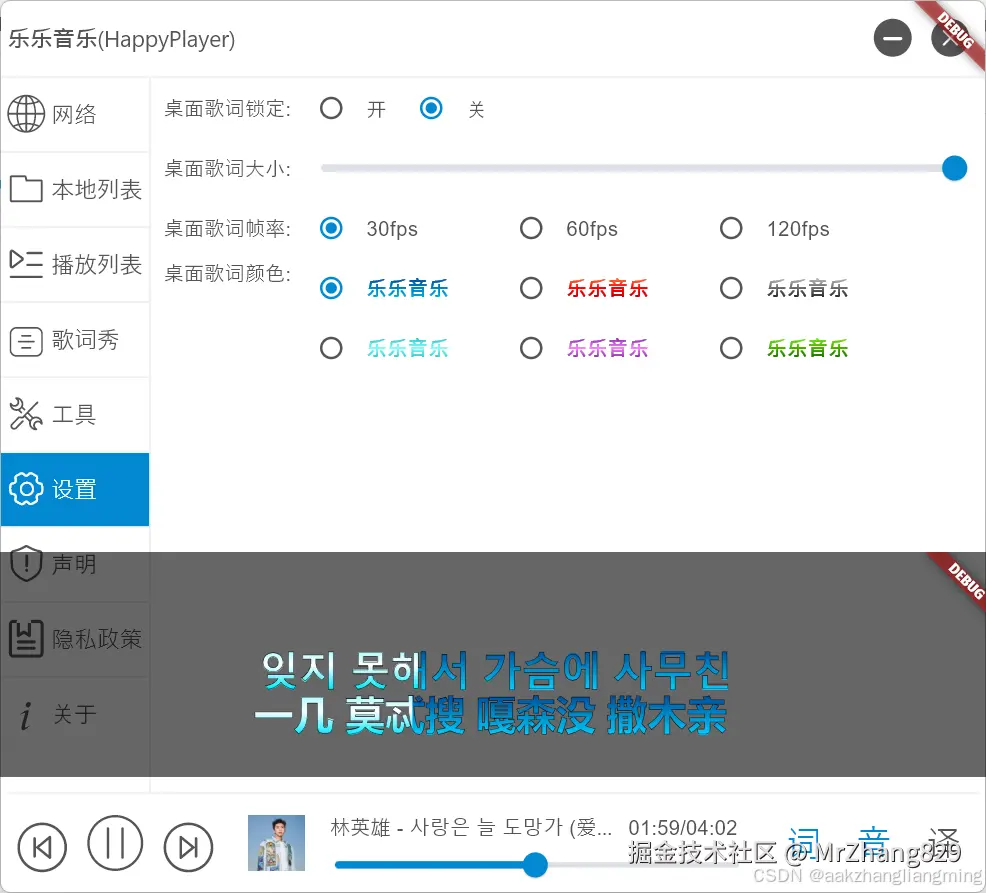Click the playback progress slider
Image resolution: width=986 pixels, height=893 pixels.
coord(535,865)
